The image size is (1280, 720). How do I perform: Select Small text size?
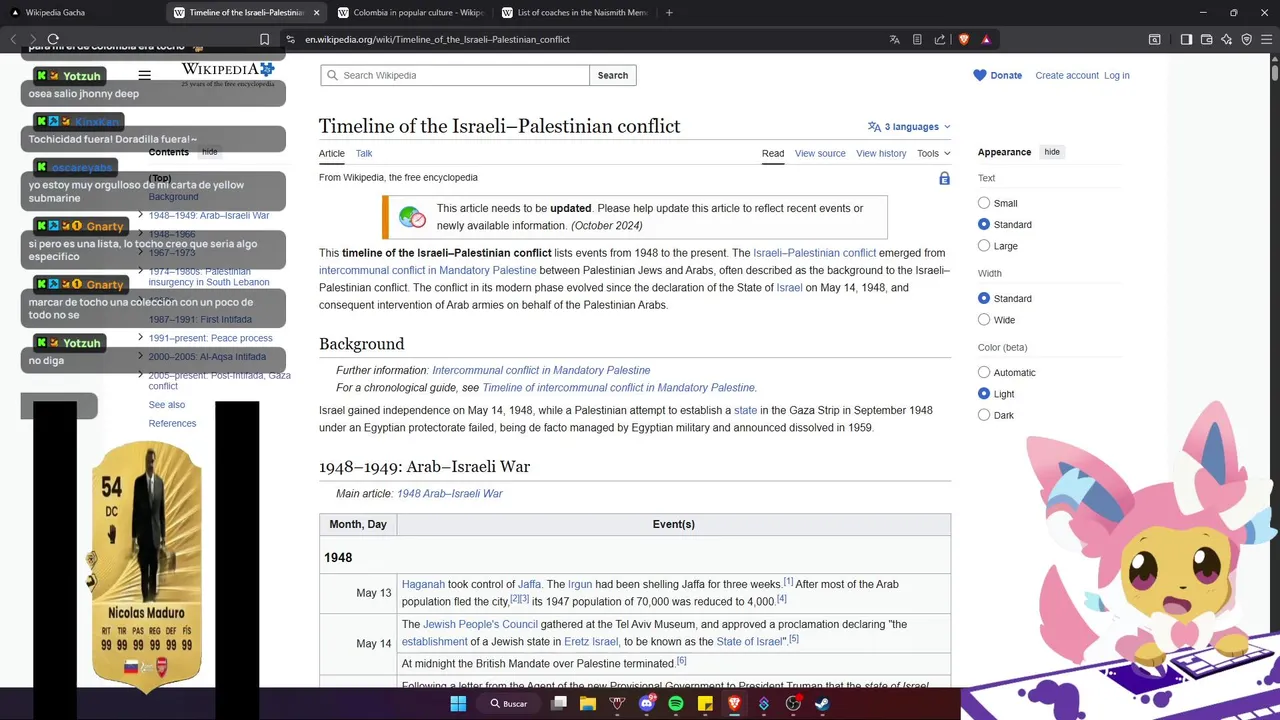(984, 203)
